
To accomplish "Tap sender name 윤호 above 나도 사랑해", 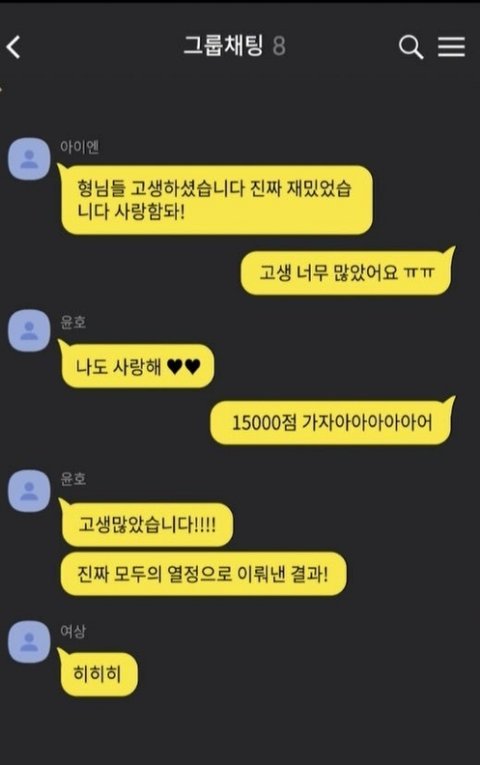I will [x=73, y=322].
